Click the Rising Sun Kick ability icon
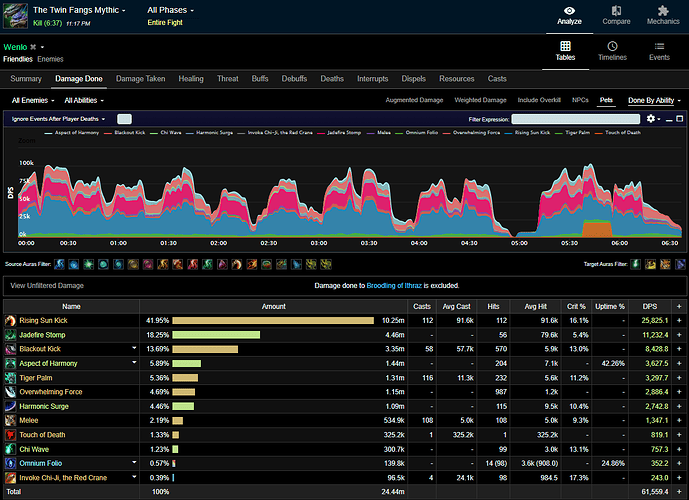The width and height of the screenshot is (689, 500). click(x=10, y=321)
